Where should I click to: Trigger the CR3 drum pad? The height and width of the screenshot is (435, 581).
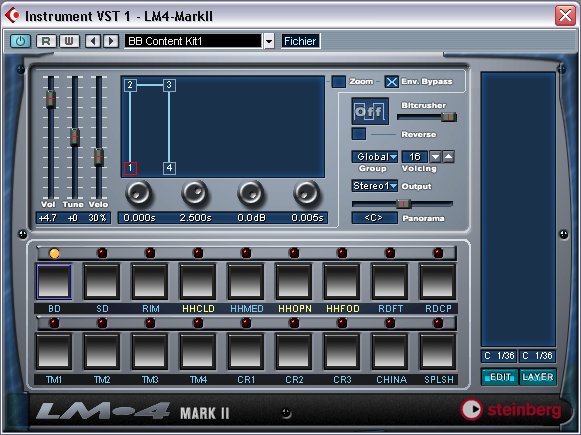pyautogui.click(x=342, y=351)
